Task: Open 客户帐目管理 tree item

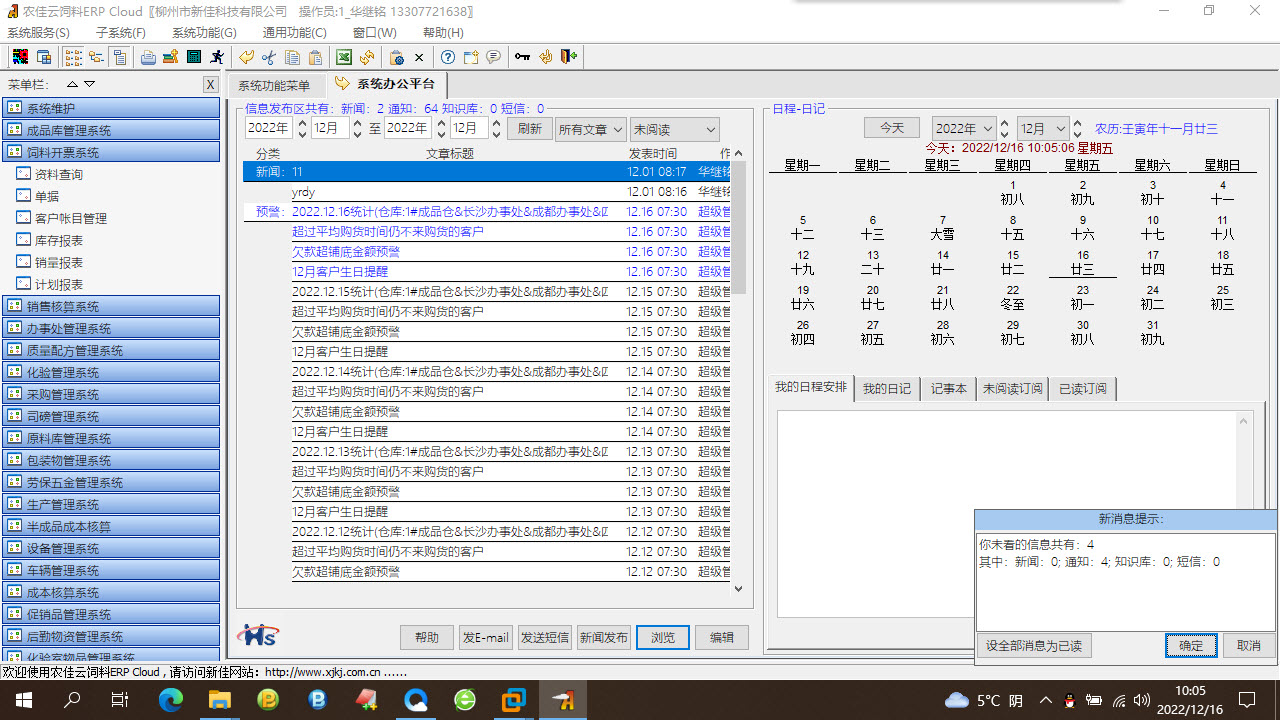Action: (71, 218)
